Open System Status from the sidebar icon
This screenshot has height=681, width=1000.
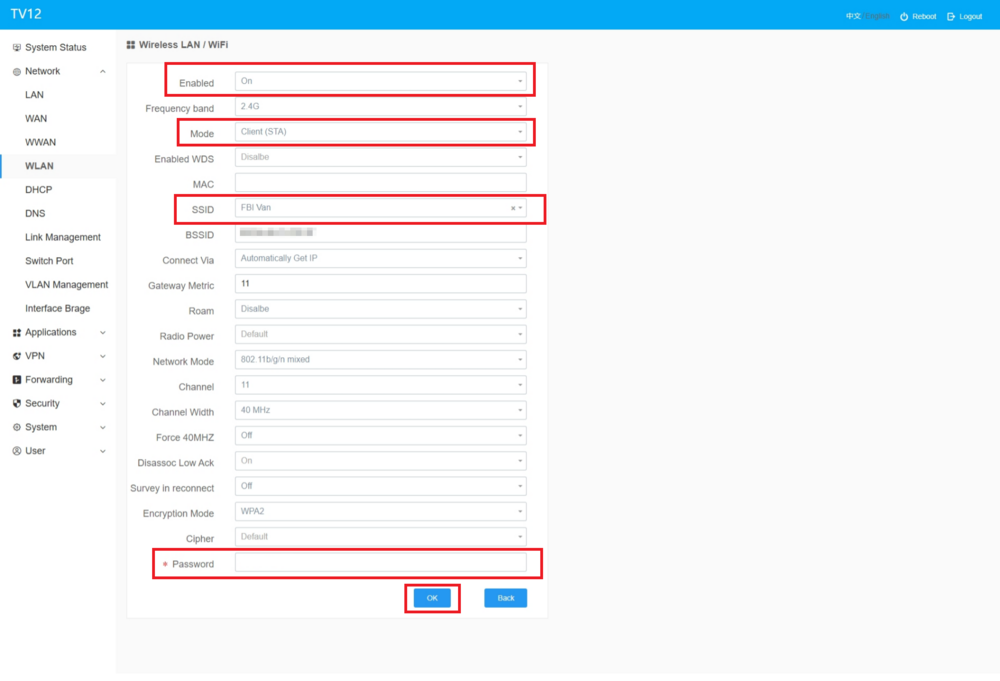point(17,48)
